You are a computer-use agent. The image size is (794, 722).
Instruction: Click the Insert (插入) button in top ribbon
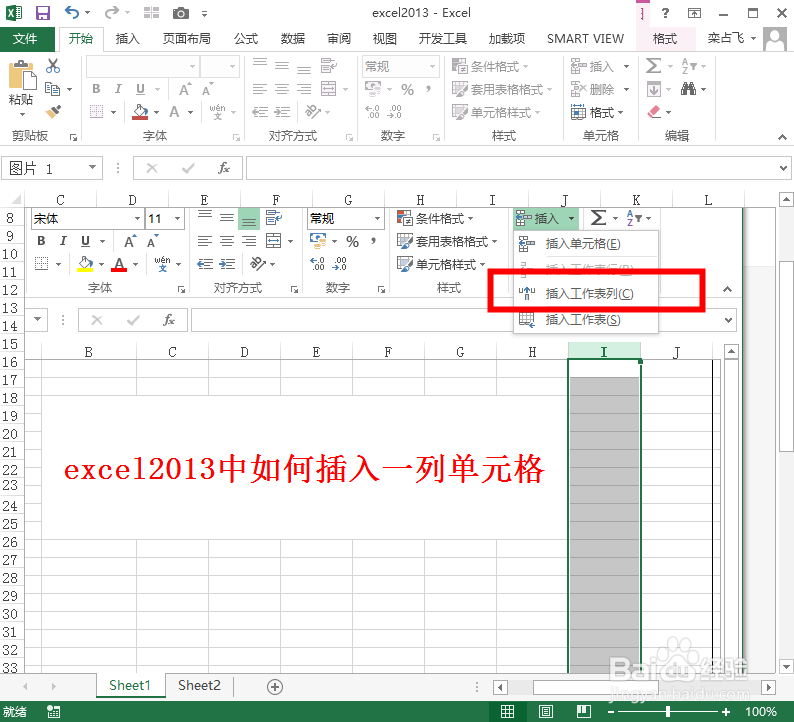(x=592, y=66)
